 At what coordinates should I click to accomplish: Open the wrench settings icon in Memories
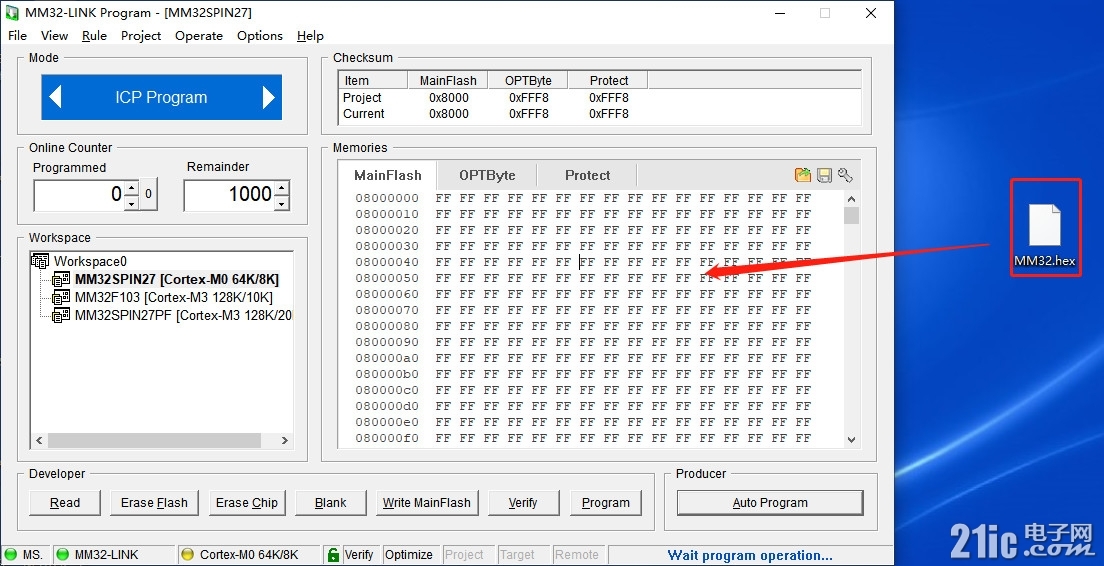coord(846,175)
